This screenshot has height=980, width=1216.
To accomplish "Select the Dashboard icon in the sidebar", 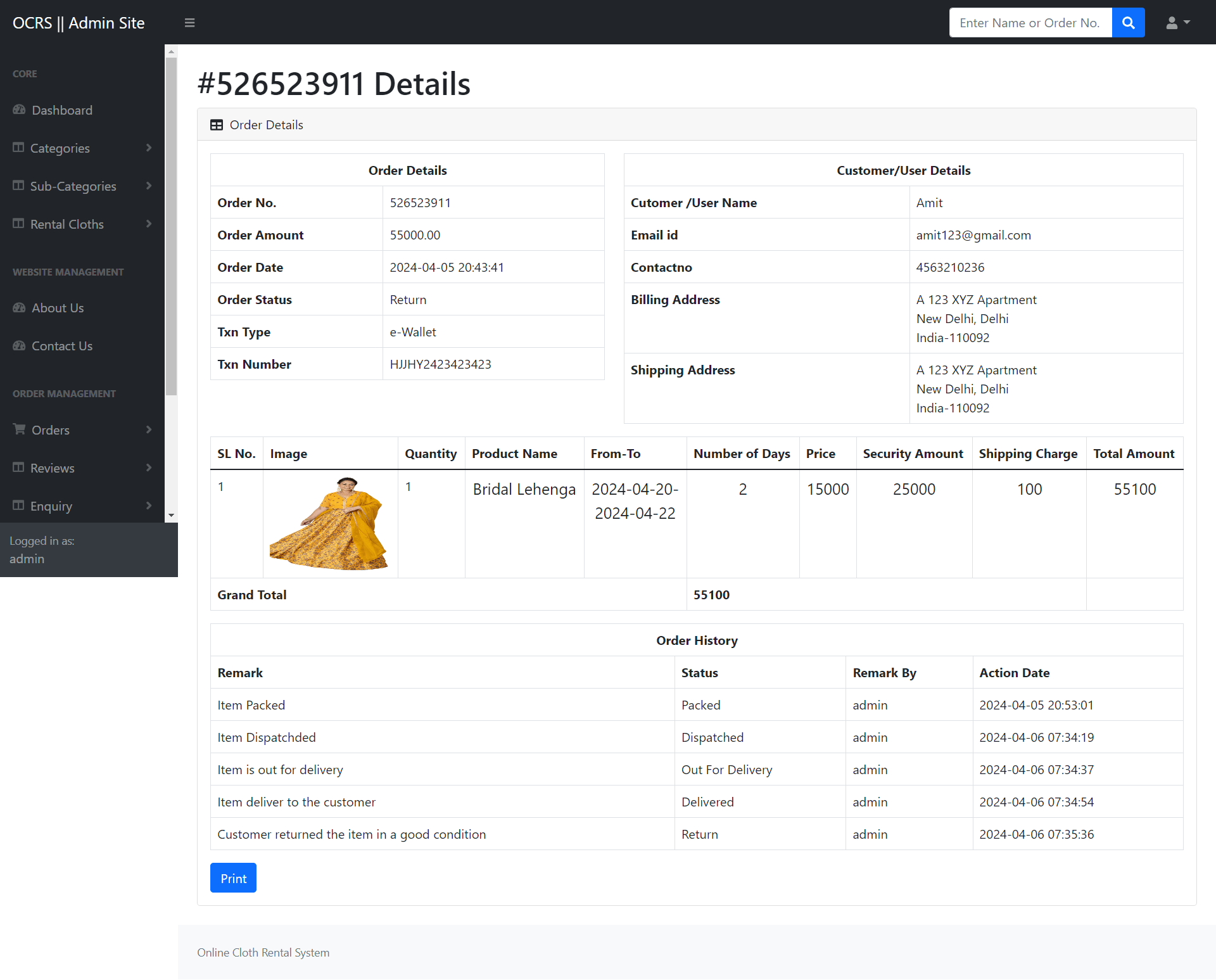I will [18, 110].
